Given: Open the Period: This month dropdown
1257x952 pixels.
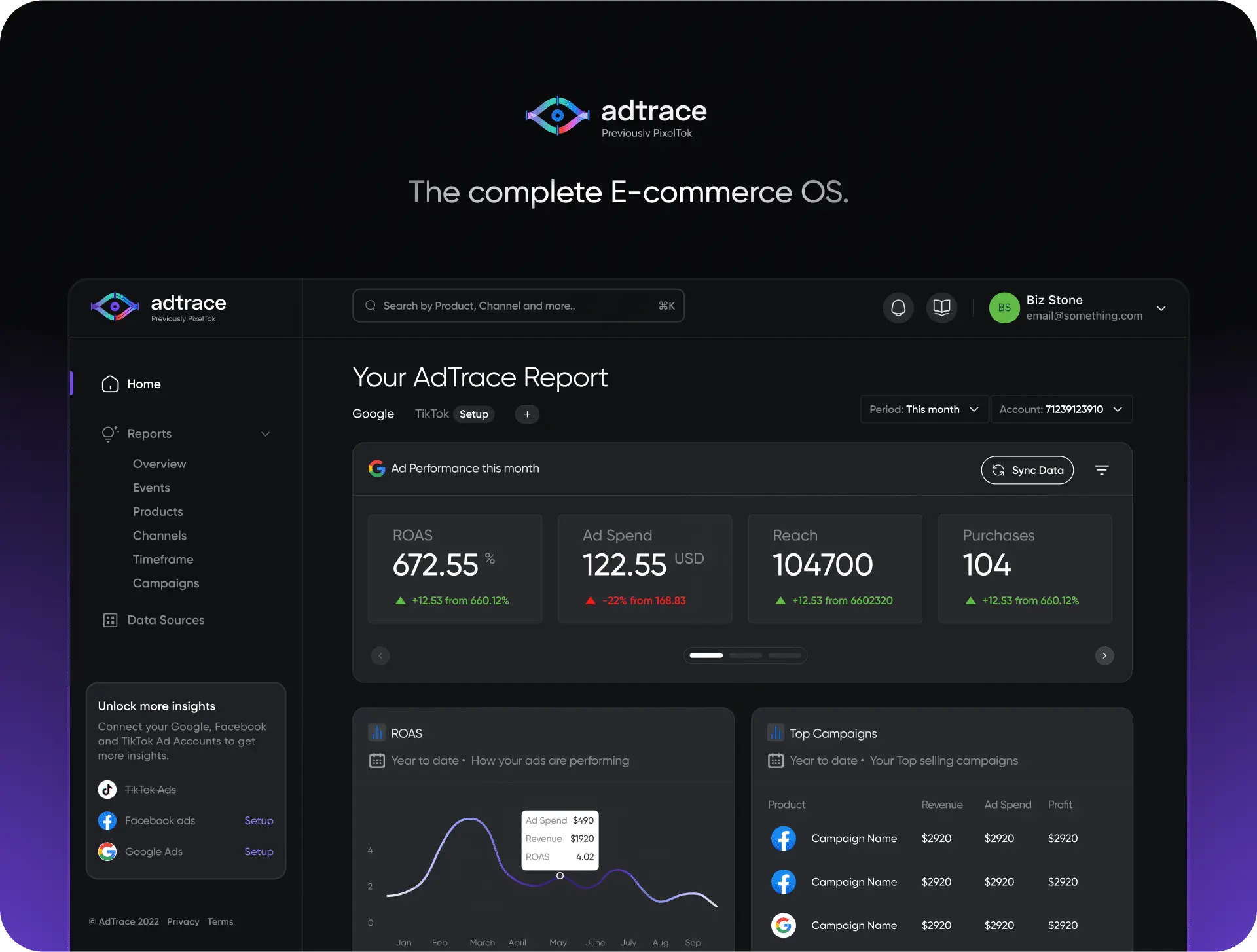Looking at the screenshot, I should 924,409.
